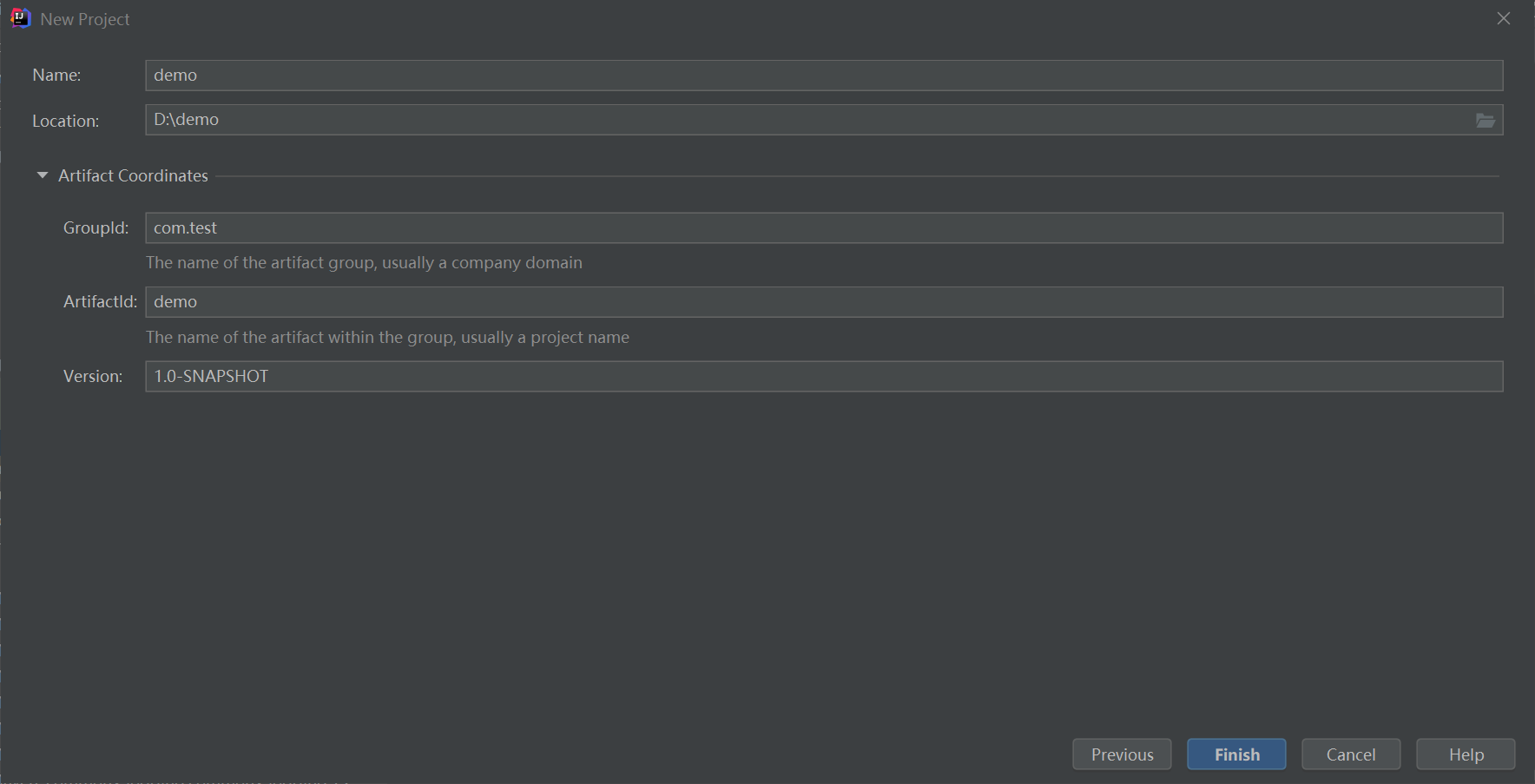Screen dimensions: 1535x784
Task: Click the company domain hint text
Action: [x=364, y=263]
